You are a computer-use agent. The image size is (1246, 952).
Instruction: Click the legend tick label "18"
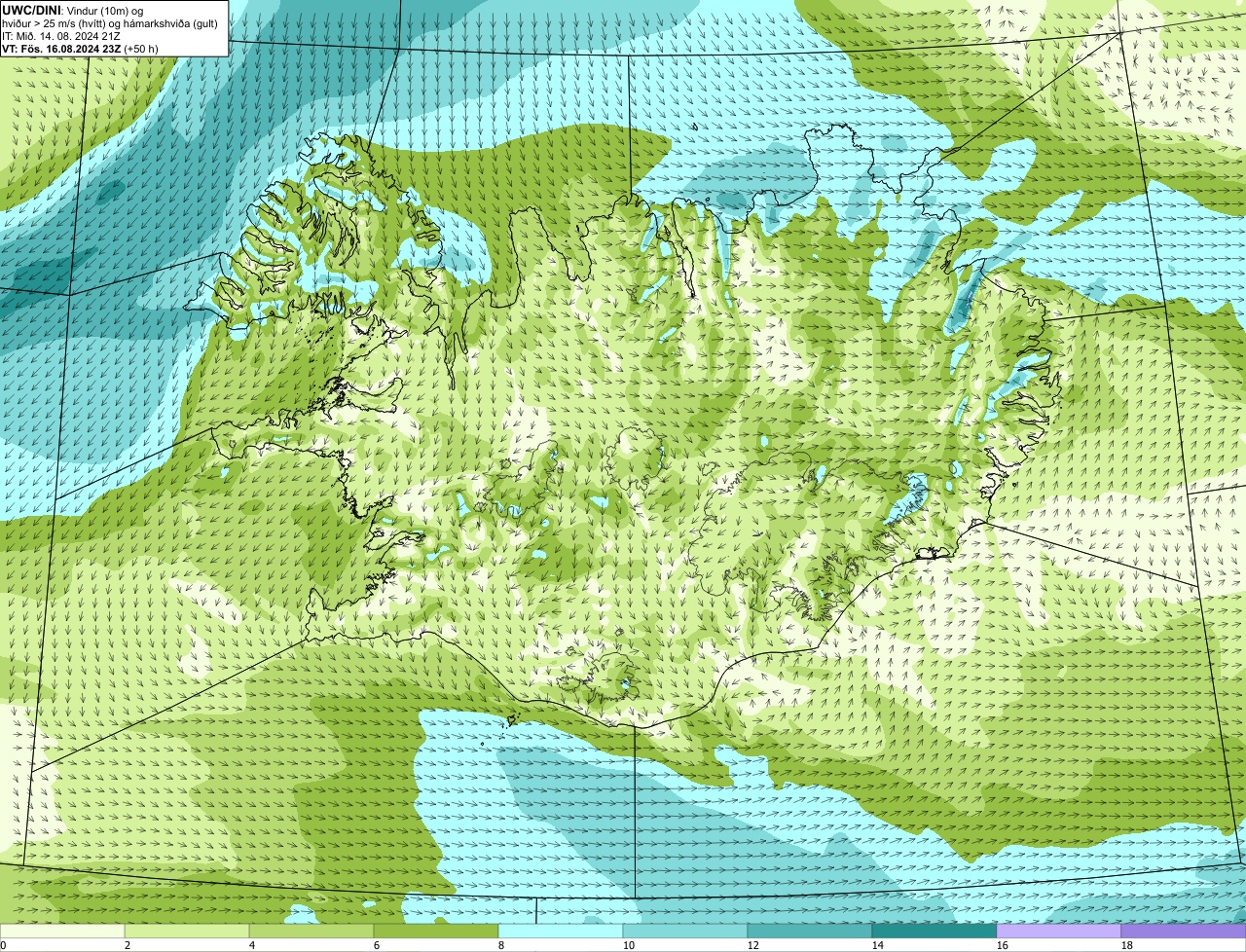pos(1127,945)
